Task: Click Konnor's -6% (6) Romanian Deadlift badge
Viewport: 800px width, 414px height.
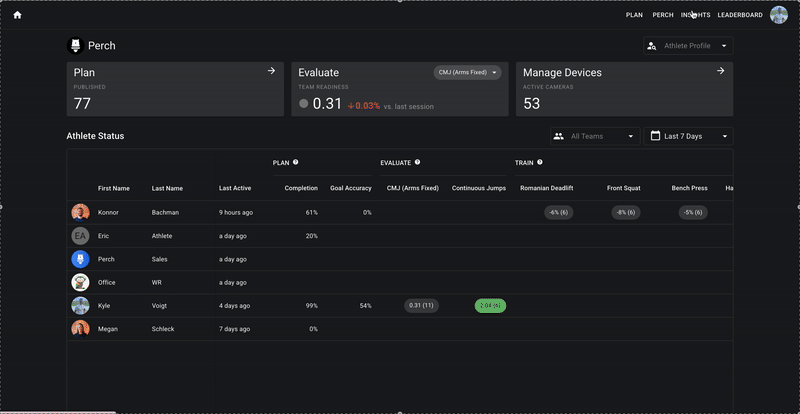Action: coord(559,212)
